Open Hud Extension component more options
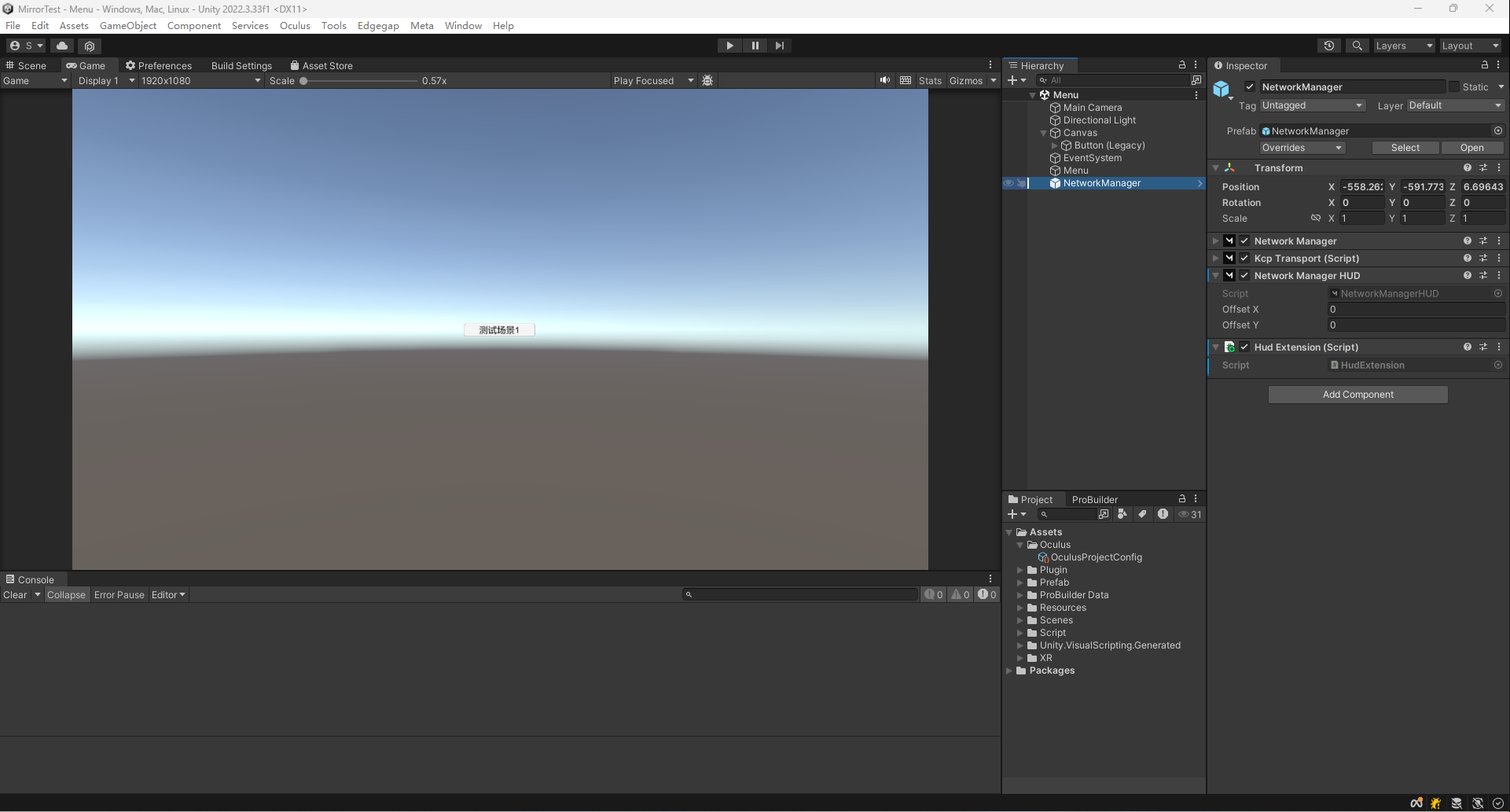This screenshot has width=1510, height=812. point(1499,347)
